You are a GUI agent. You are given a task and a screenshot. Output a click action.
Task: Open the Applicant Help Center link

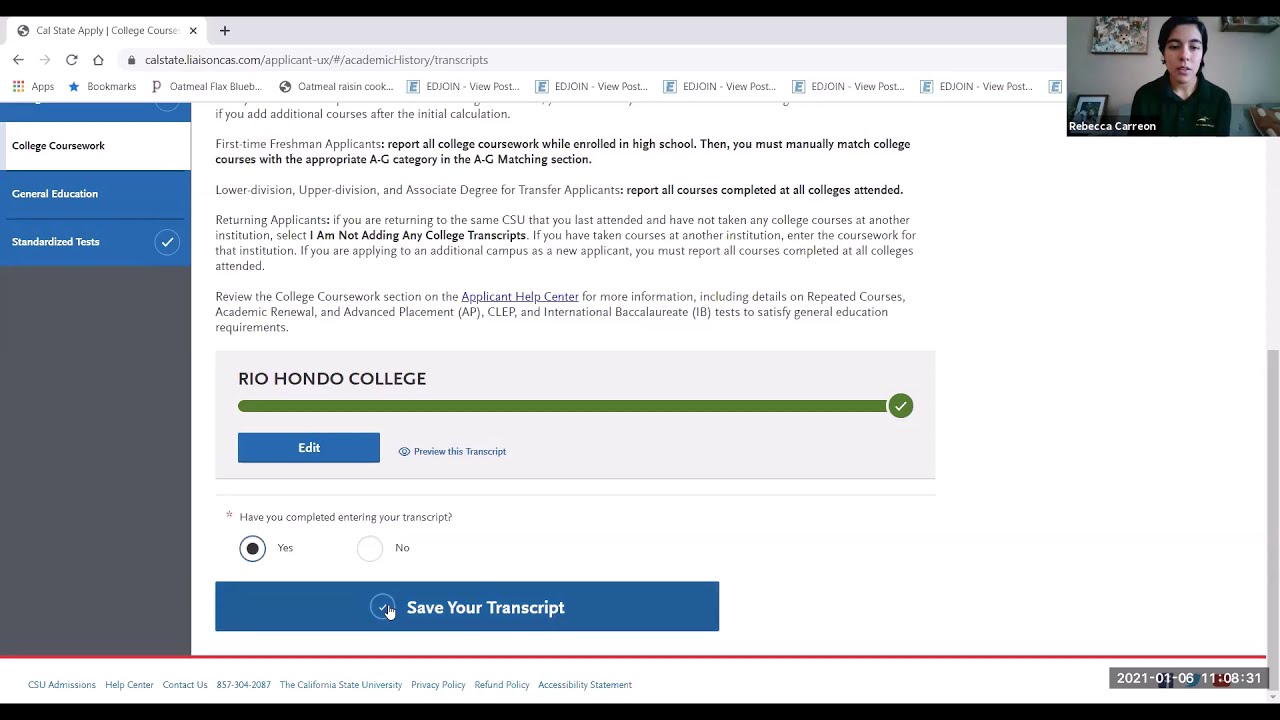click(520, 297)
